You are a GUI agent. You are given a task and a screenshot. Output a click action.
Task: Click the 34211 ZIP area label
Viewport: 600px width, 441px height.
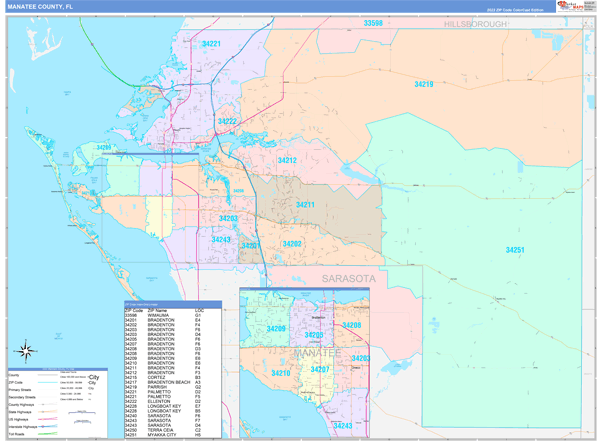point(306,204)
